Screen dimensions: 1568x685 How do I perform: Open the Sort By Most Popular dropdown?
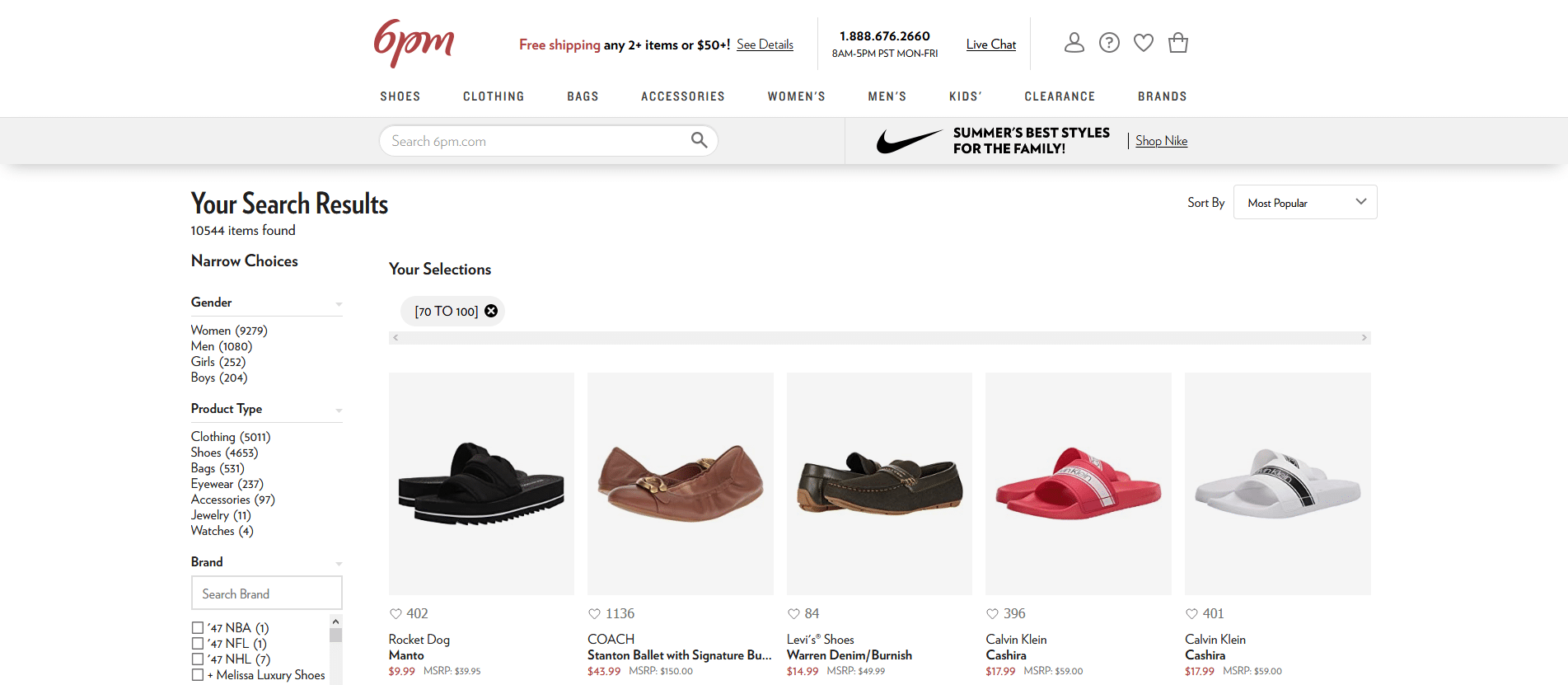[1305, 202]
